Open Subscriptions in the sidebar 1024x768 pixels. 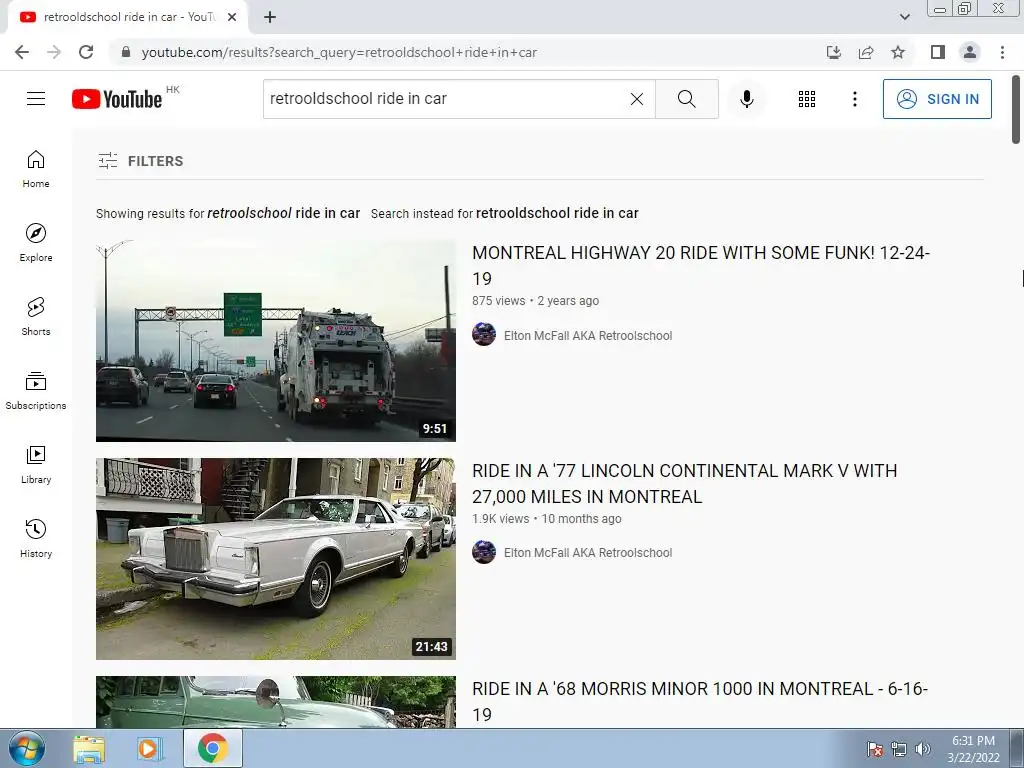(36, 390)
